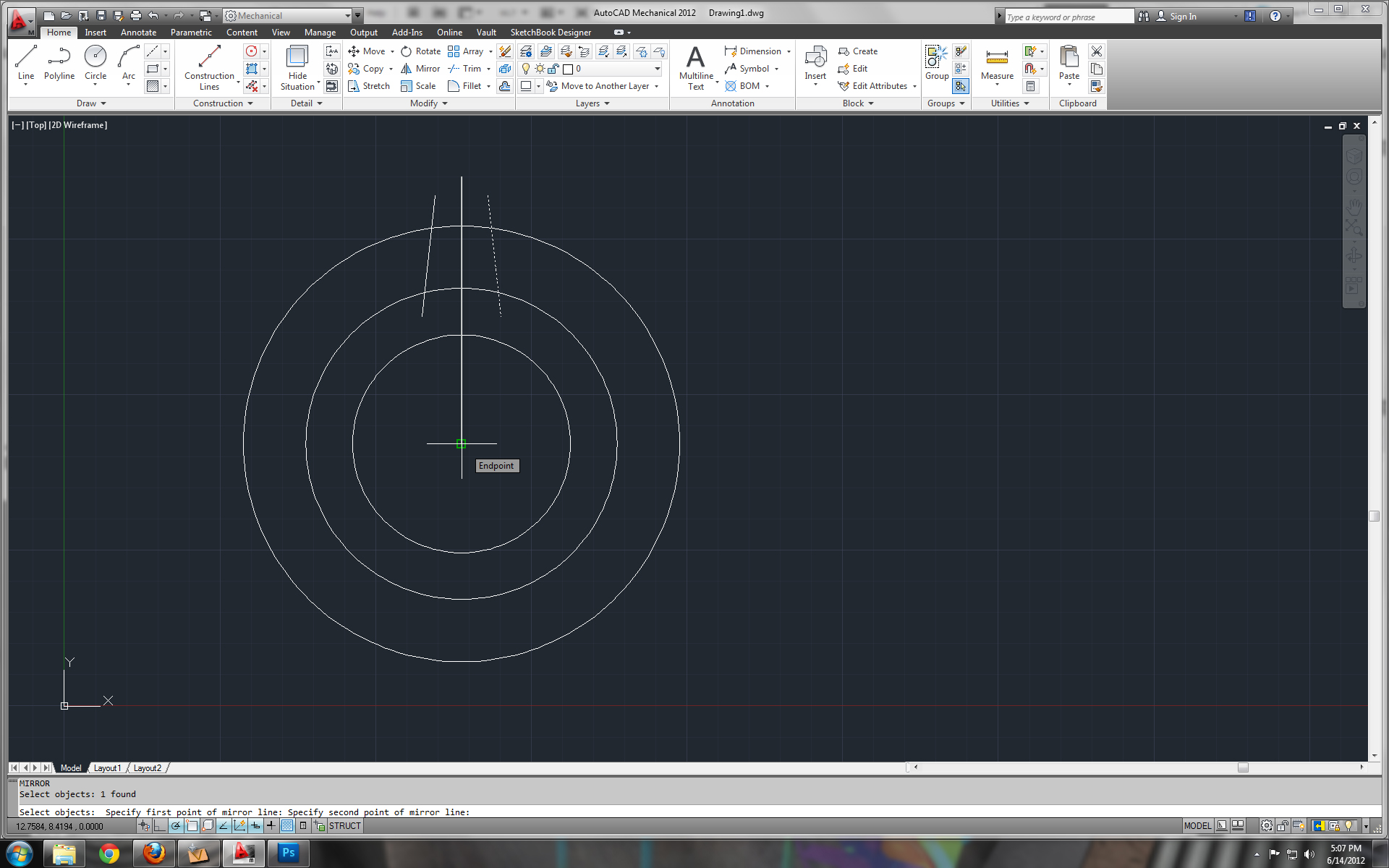This screenshot has height=868, width=1389.
Task: Open the Array dropdown arrow
Action: pos(490,51)
